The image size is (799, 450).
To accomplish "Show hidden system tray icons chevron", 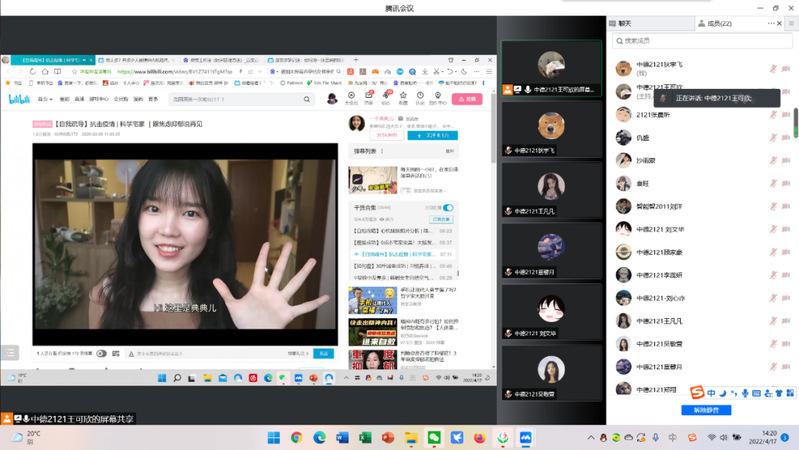I will coord(592,438).
